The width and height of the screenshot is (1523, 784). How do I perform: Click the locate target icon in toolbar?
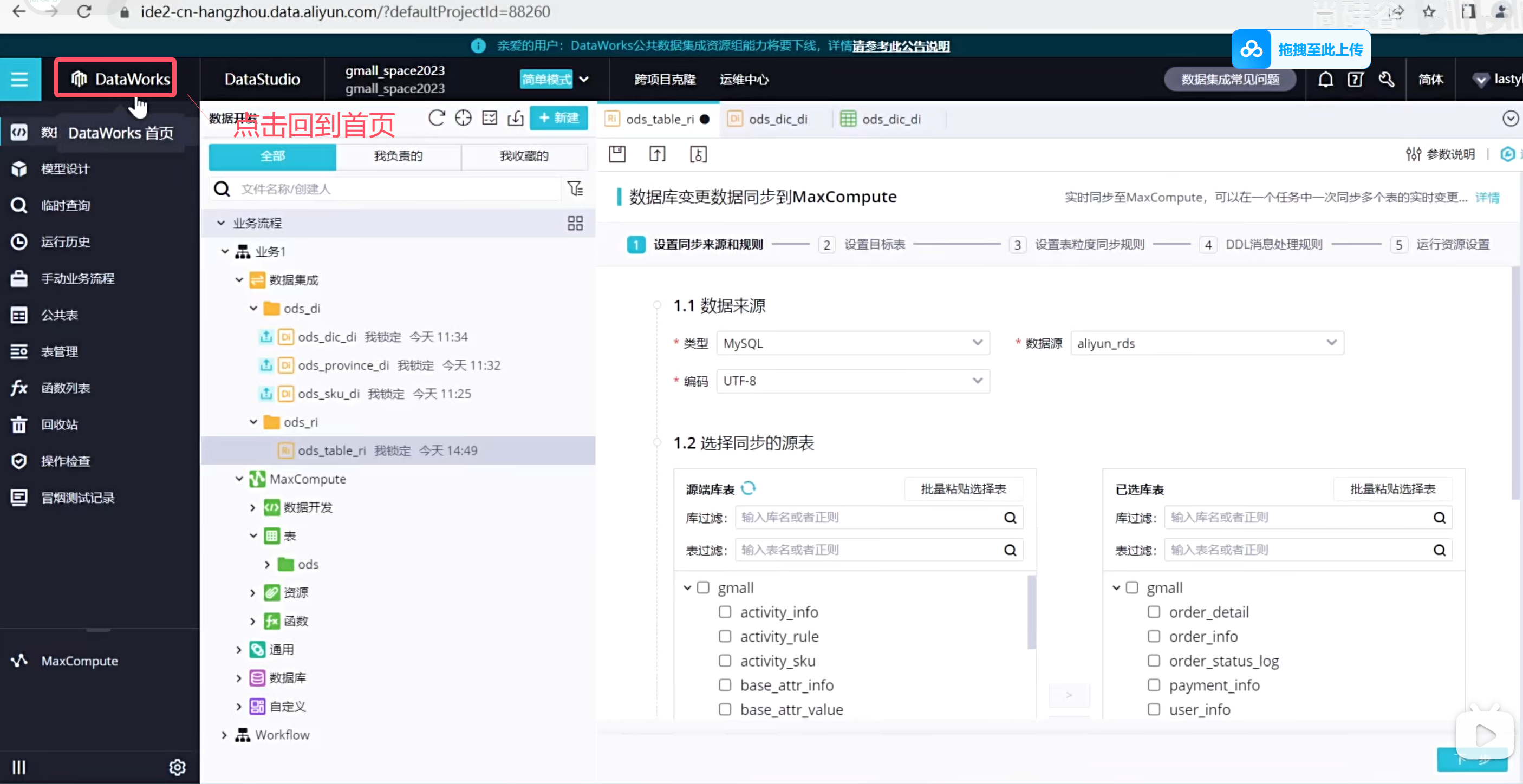click(x=463, y=118)
